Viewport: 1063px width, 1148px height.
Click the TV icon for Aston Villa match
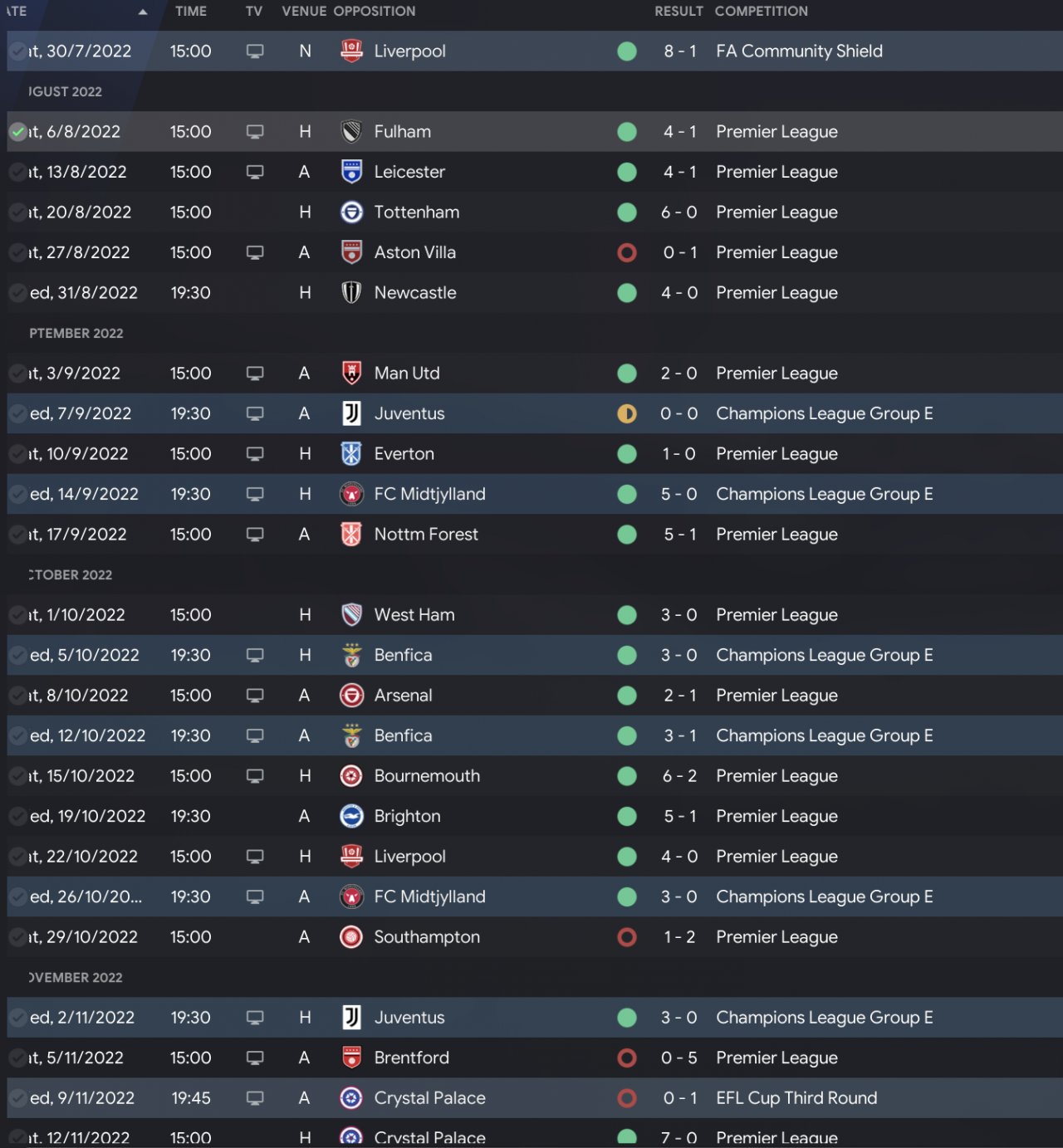(x=255, y=252)
